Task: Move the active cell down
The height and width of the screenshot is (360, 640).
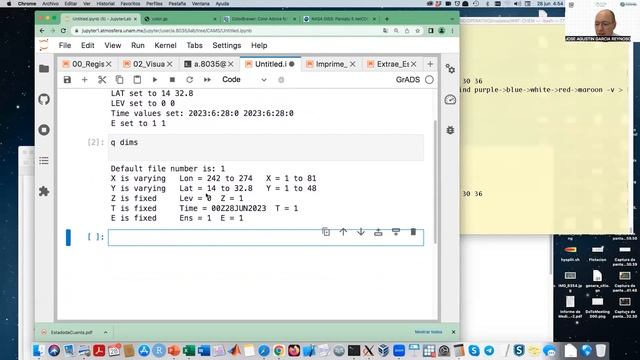Action: (x=361, y=232)
